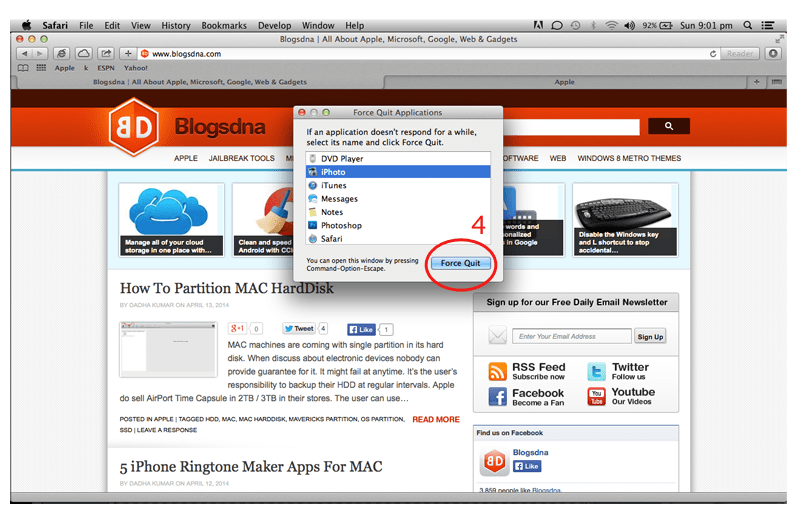This screenshot has height=505, width=800.
Task: Reload the page with refresh icon
Action: [713, 54]
